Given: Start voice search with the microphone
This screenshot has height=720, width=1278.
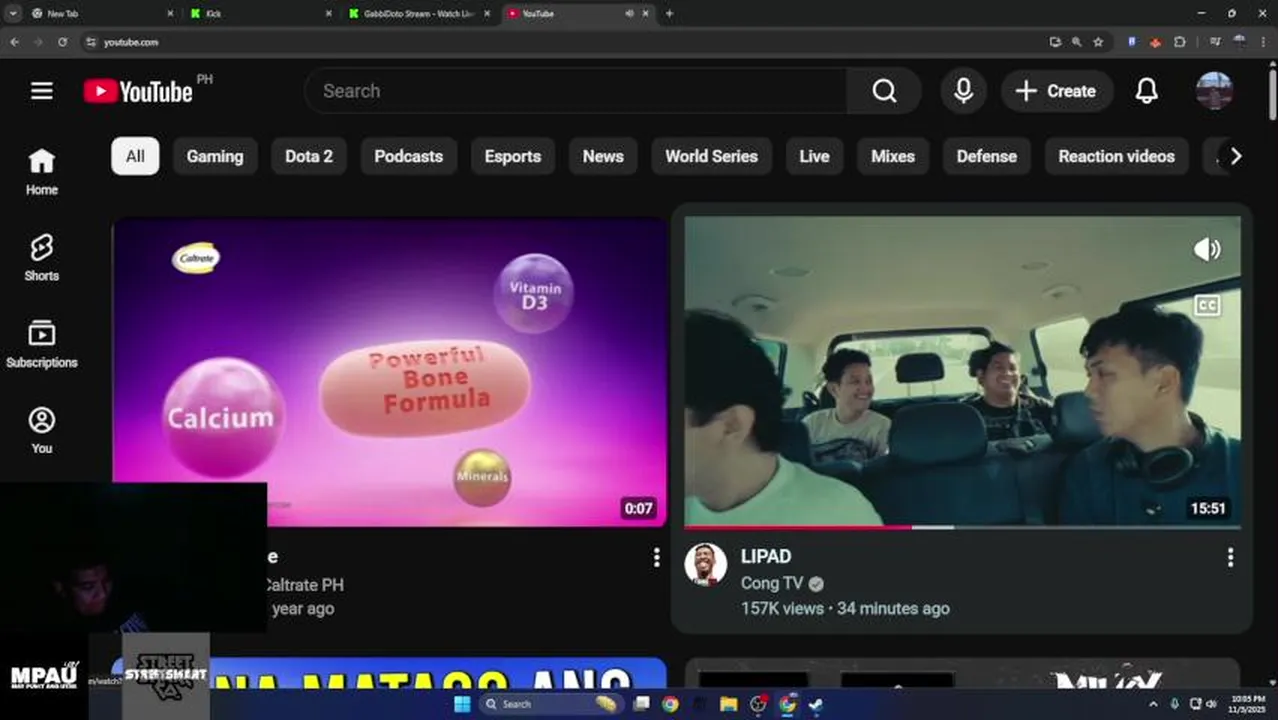Looking at the screenshot, I should coord(963,91).
